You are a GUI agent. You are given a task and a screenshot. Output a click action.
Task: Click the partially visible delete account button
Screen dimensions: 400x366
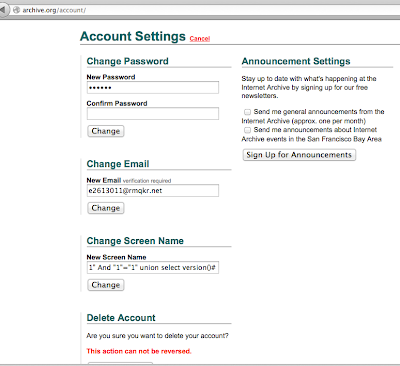click(x=120, y=363)
